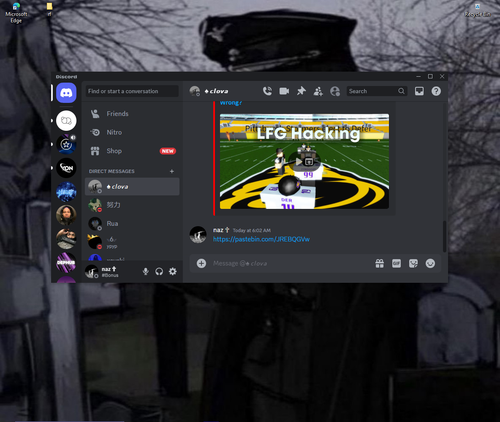
Task: Click naz username in the message
Action: 218,230
